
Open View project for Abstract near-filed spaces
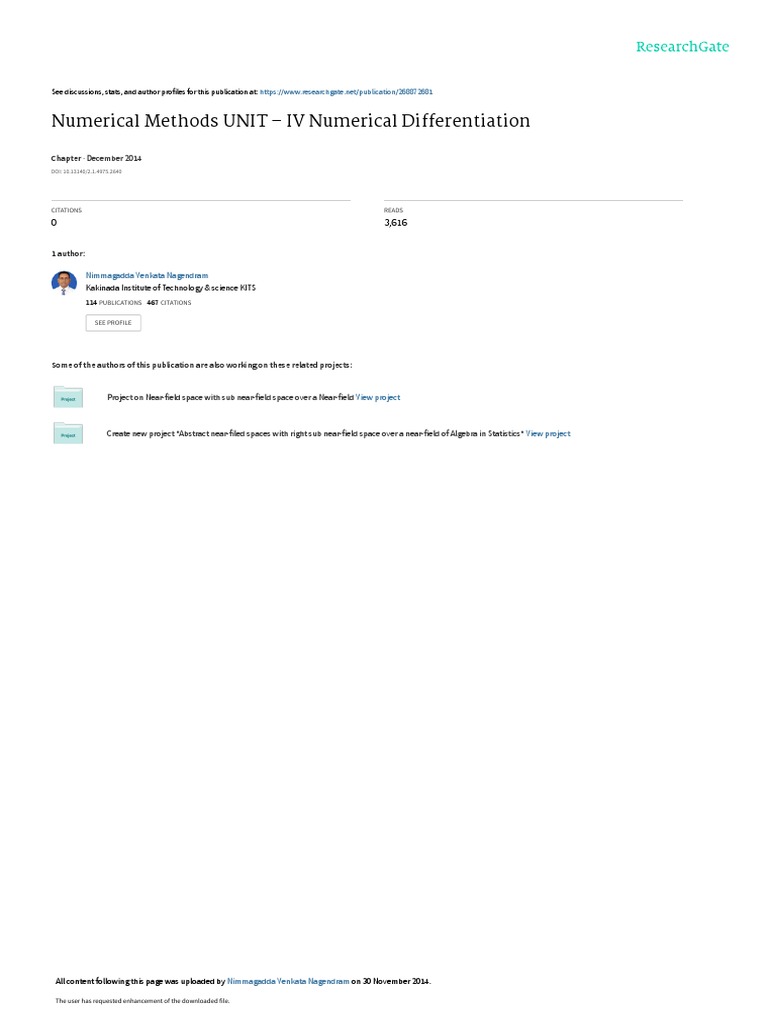[x=548, y=434]
